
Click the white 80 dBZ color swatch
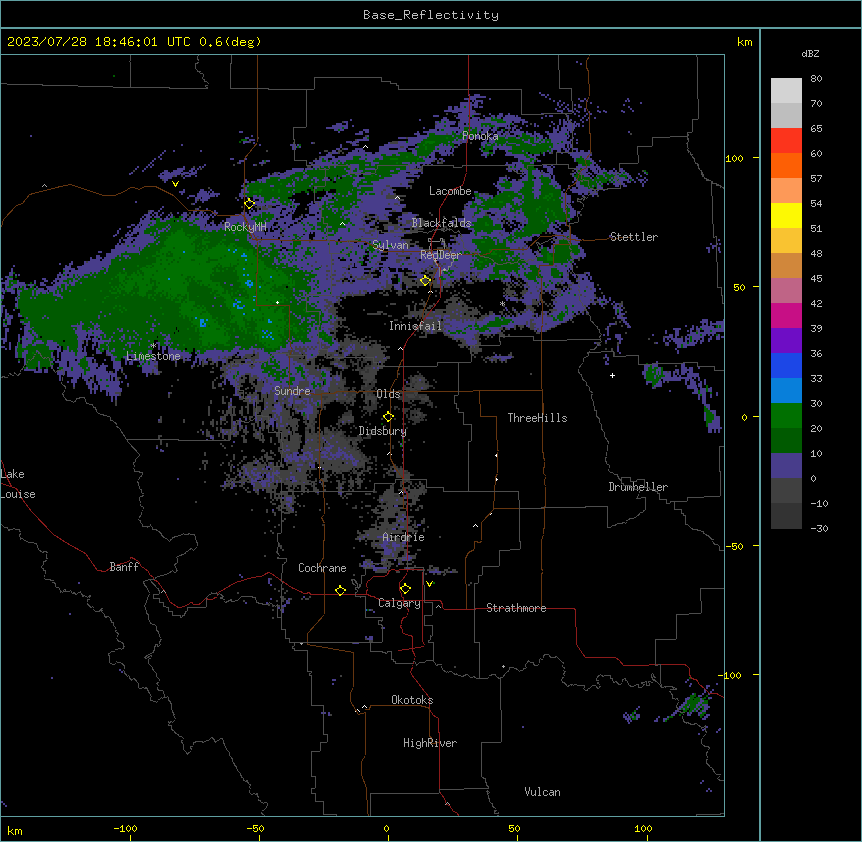click(x=786, y=91)
